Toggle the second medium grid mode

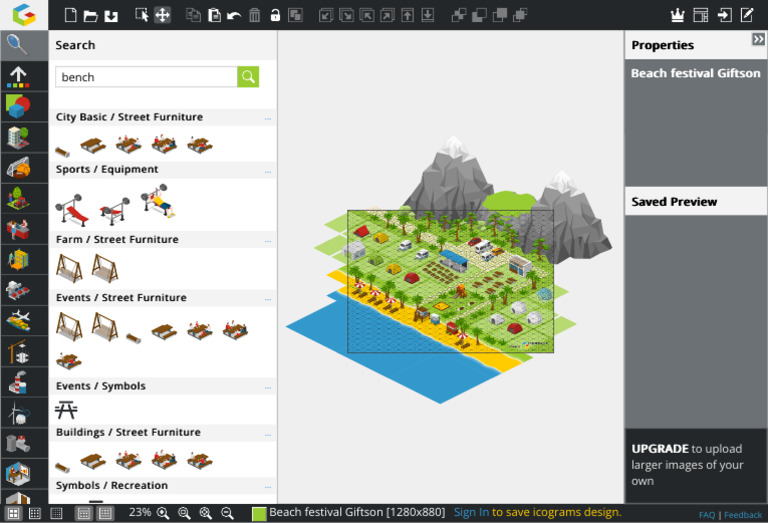click(35, 513)
